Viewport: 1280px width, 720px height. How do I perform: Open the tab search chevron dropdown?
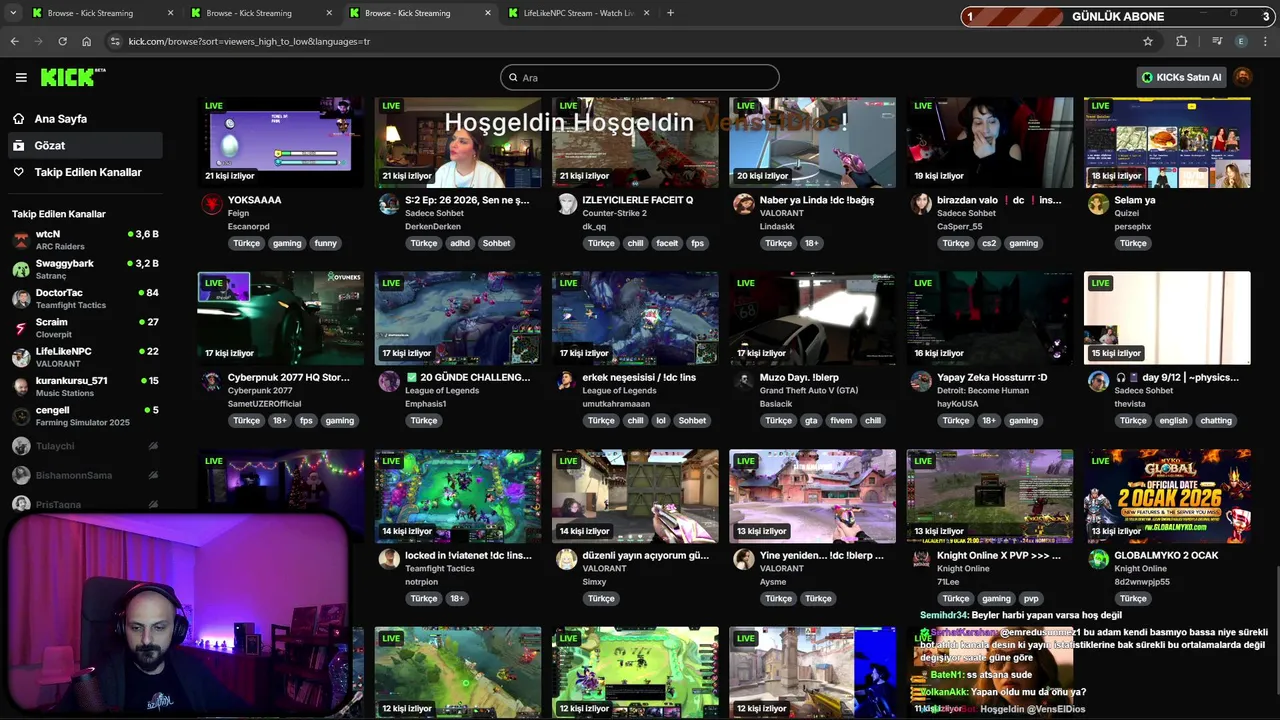click(x=13, y=13)
